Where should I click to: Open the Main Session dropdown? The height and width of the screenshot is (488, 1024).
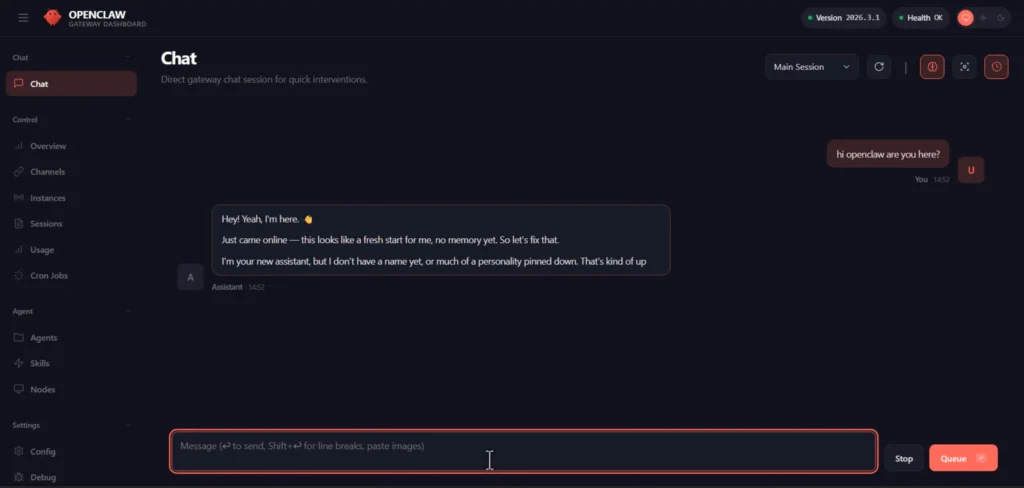click(x=812, y=67)
